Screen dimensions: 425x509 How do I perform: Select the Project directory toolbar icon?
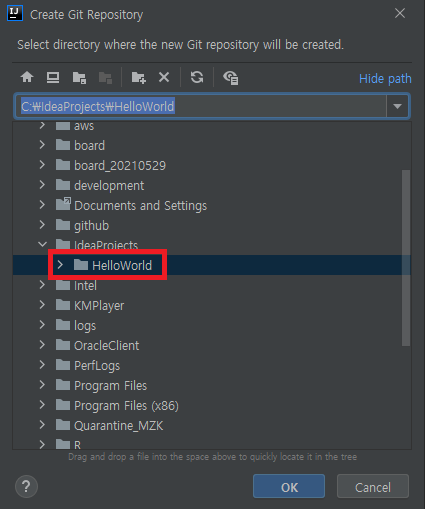(x=79, y=77)
